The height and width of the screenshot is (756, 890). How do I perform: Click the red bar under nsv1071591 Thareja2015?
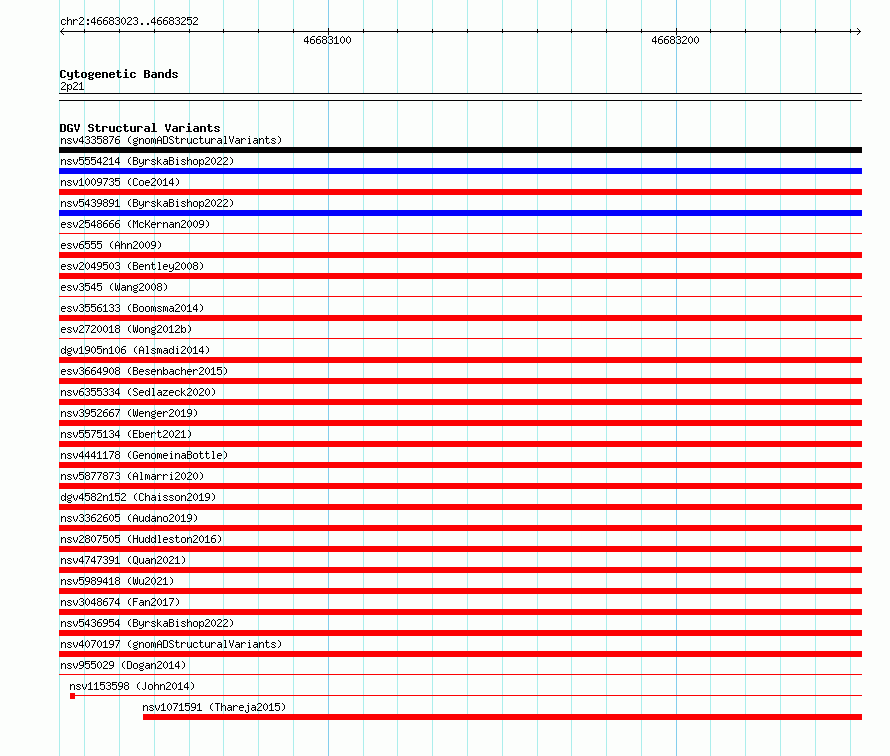(x=502, y=717)
